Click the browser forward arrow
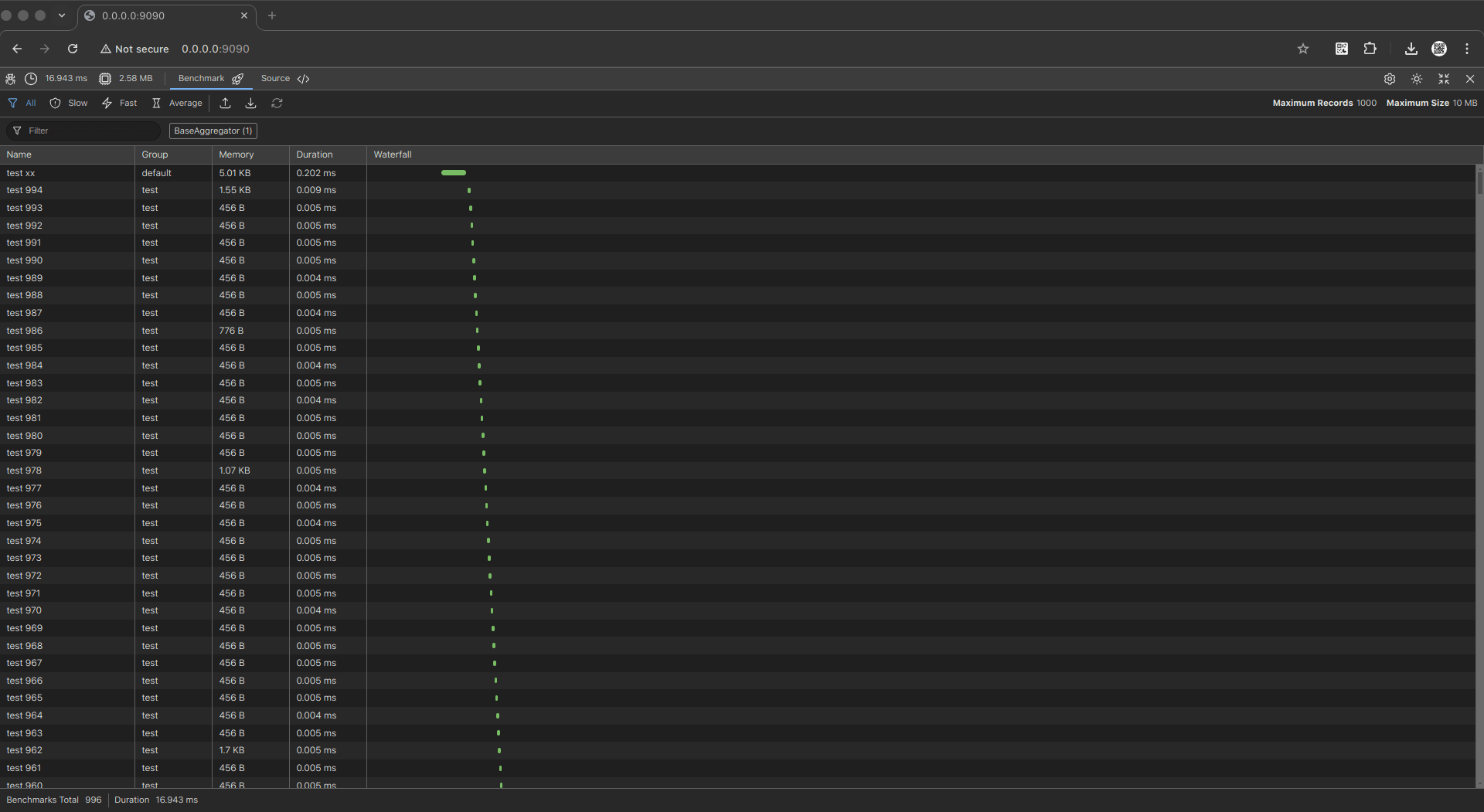Screen dimensions: 1484x812 (x=45, y=49)
